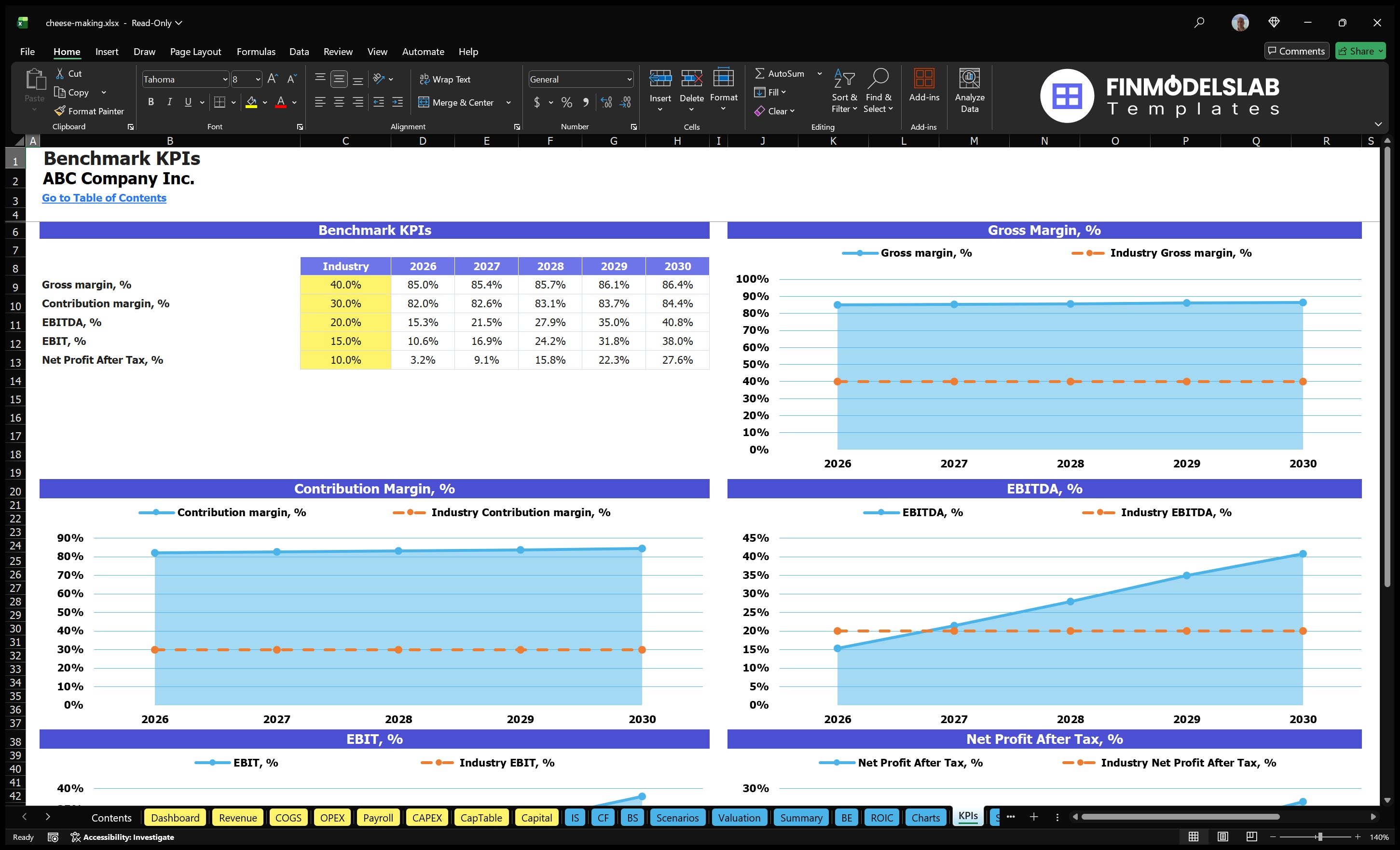
Task: Toggle Merge & Center
Action: pos(457,102)
